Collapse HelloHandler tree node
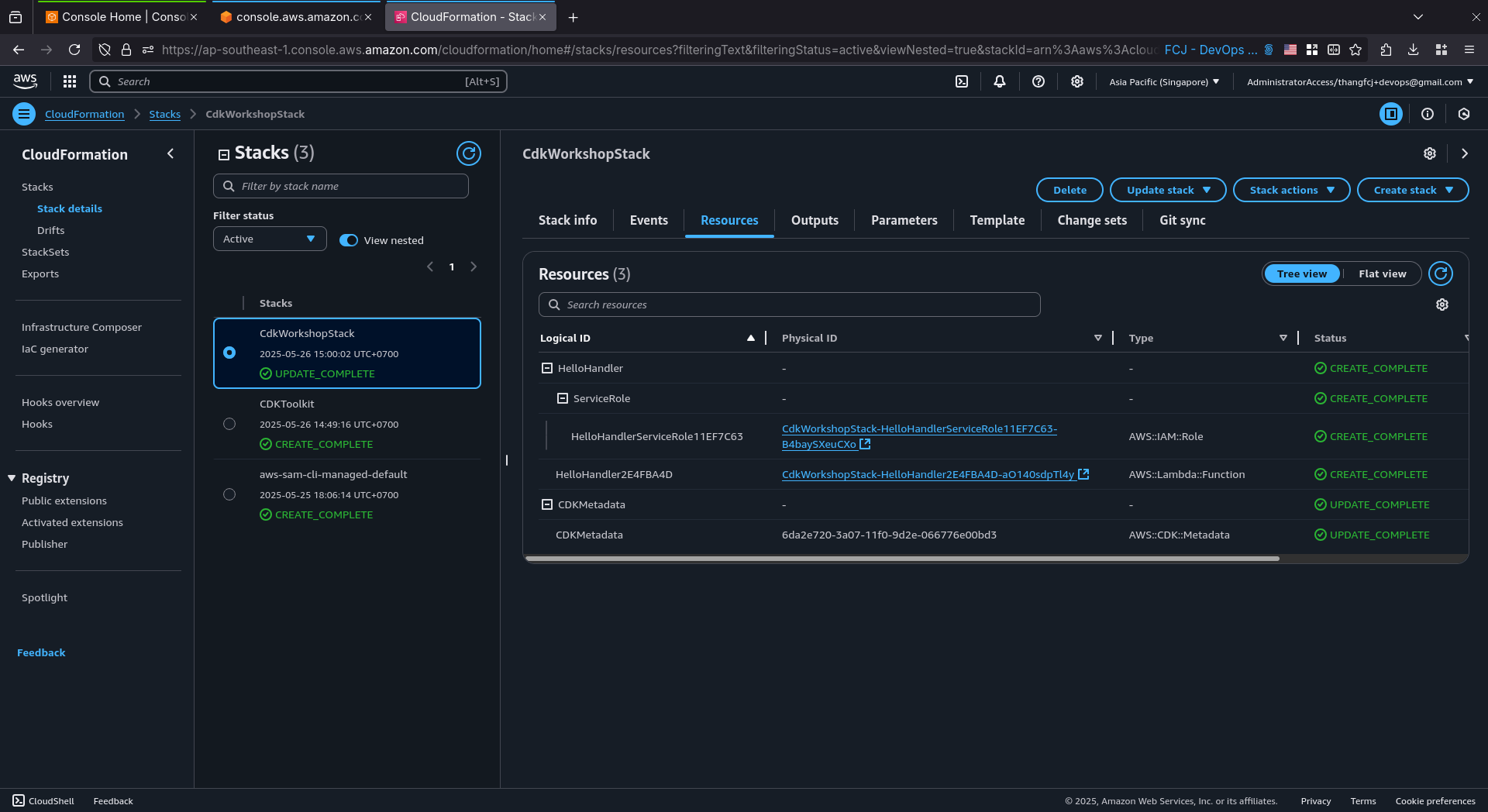1488x812 pixels. [547, 368]
